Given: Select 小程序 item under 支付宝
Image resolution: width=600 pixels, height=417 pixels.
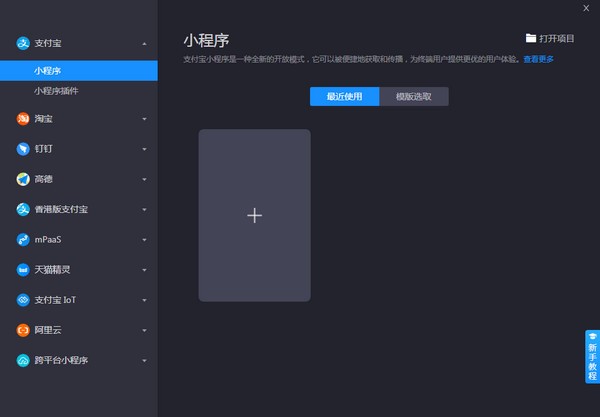Looking at the screenshot, I should pyautogui.click(x=47, y=71).
